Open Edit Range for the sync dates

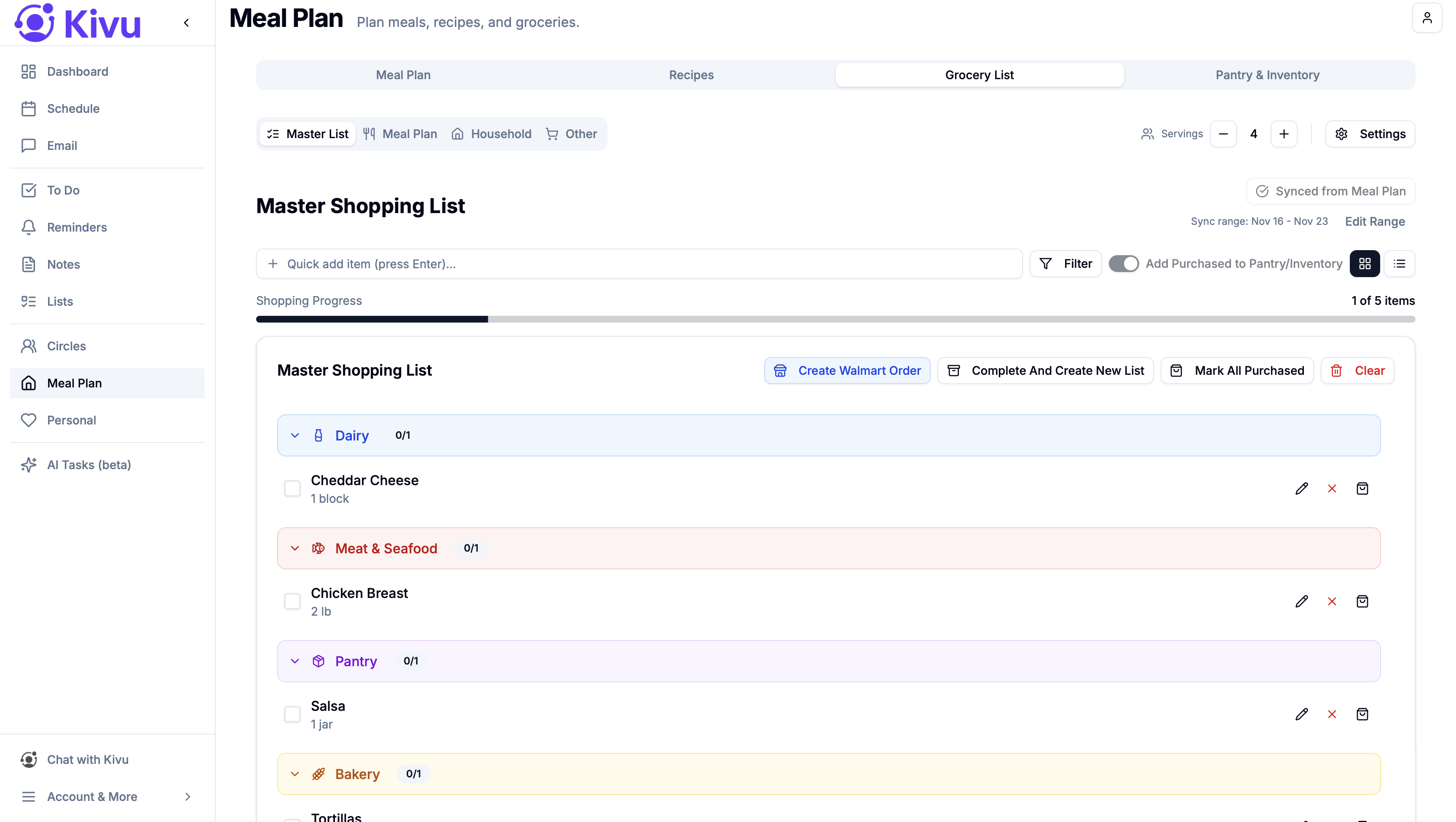(1374, 222)
